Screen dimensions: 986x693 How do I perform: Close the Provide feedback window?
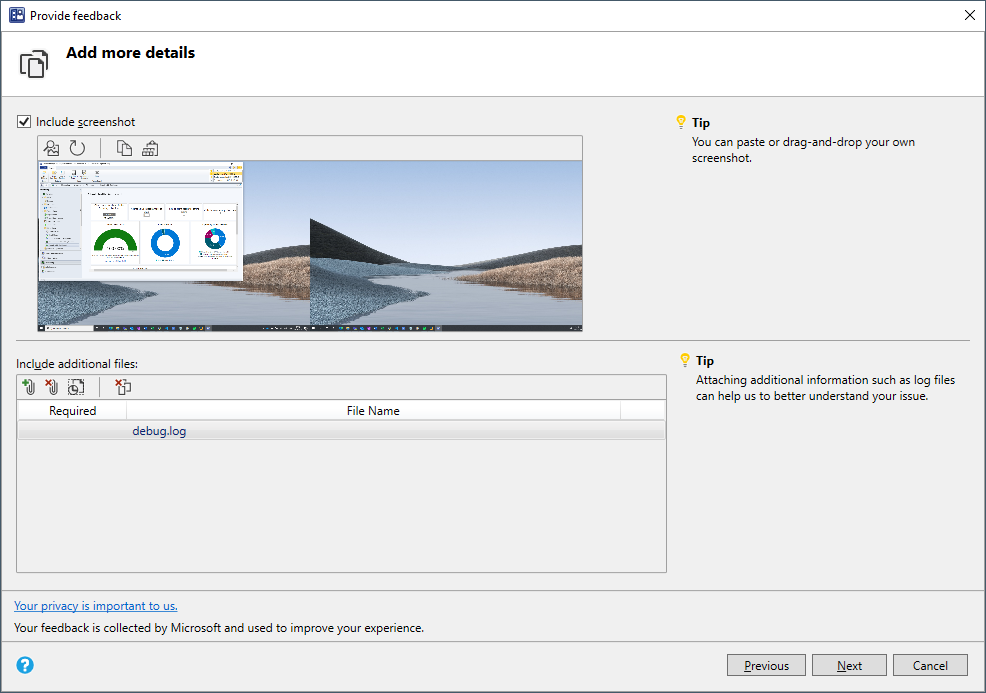click(970, 15)
